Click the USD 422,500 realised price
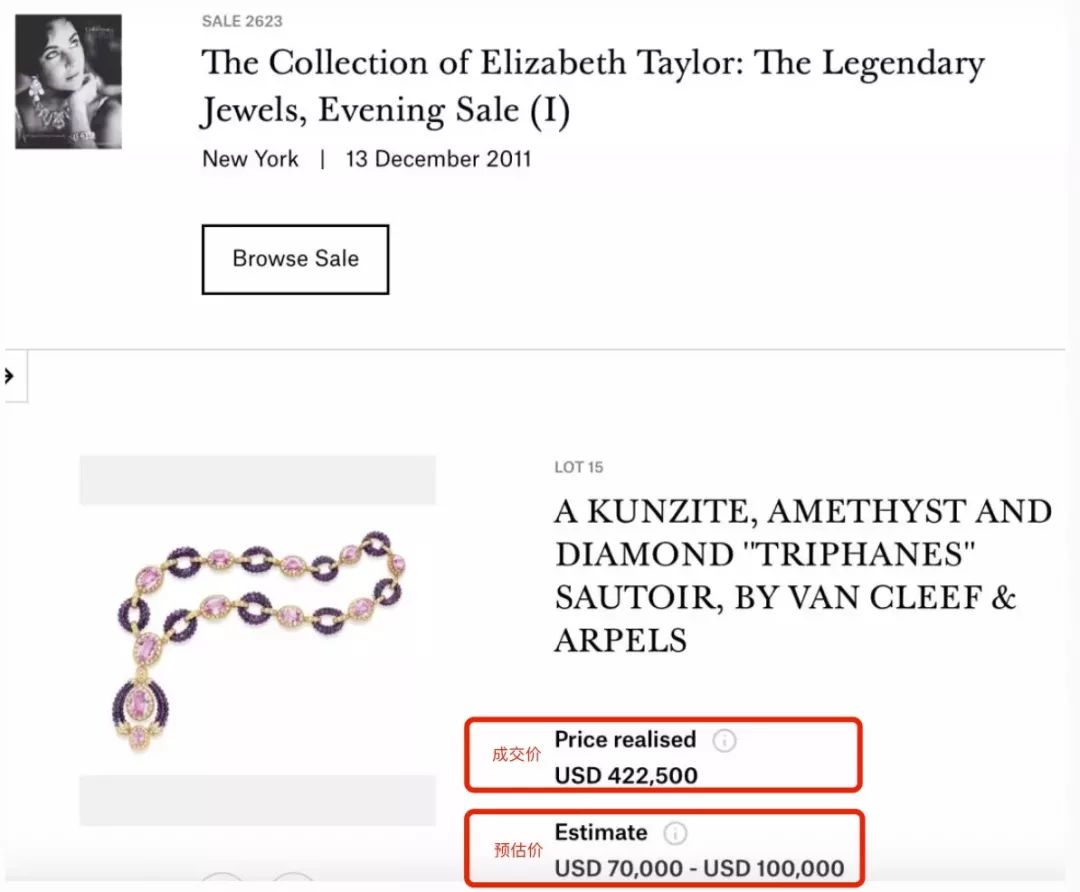 (626, 775)
